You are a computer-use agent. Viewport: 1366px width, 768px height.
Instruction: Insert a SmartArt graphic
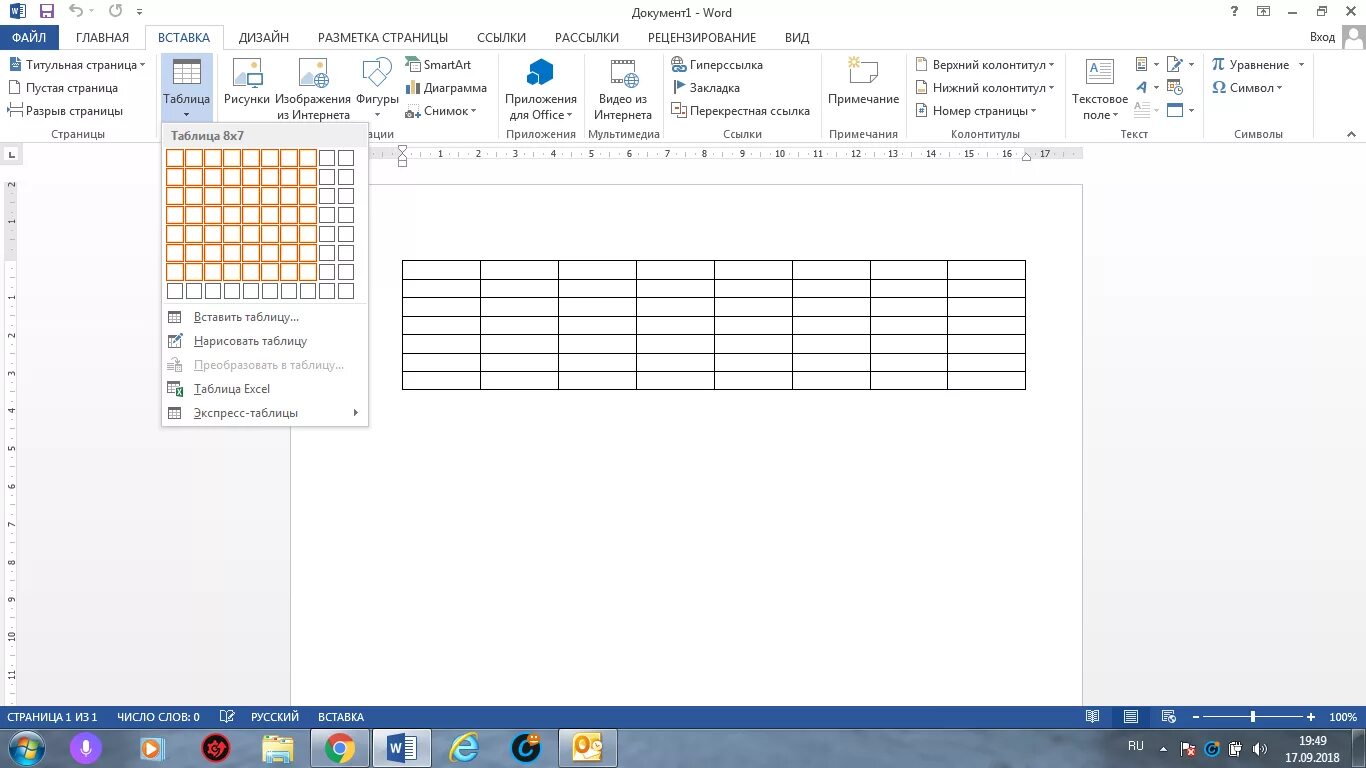pyautogui.click(x=438, y=64)
